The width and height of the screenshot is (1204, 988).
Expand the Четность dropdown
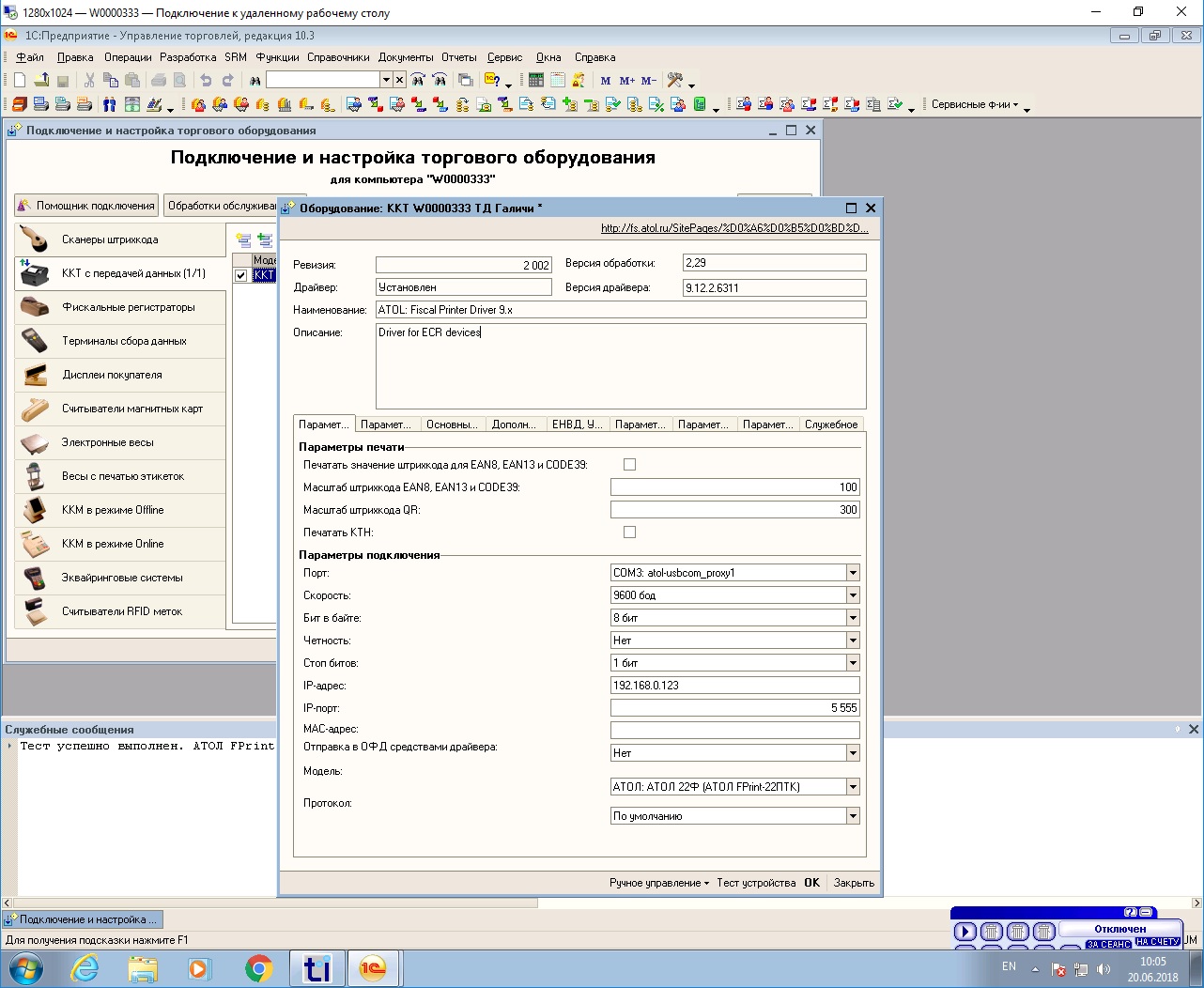click(x=853, y=641)
